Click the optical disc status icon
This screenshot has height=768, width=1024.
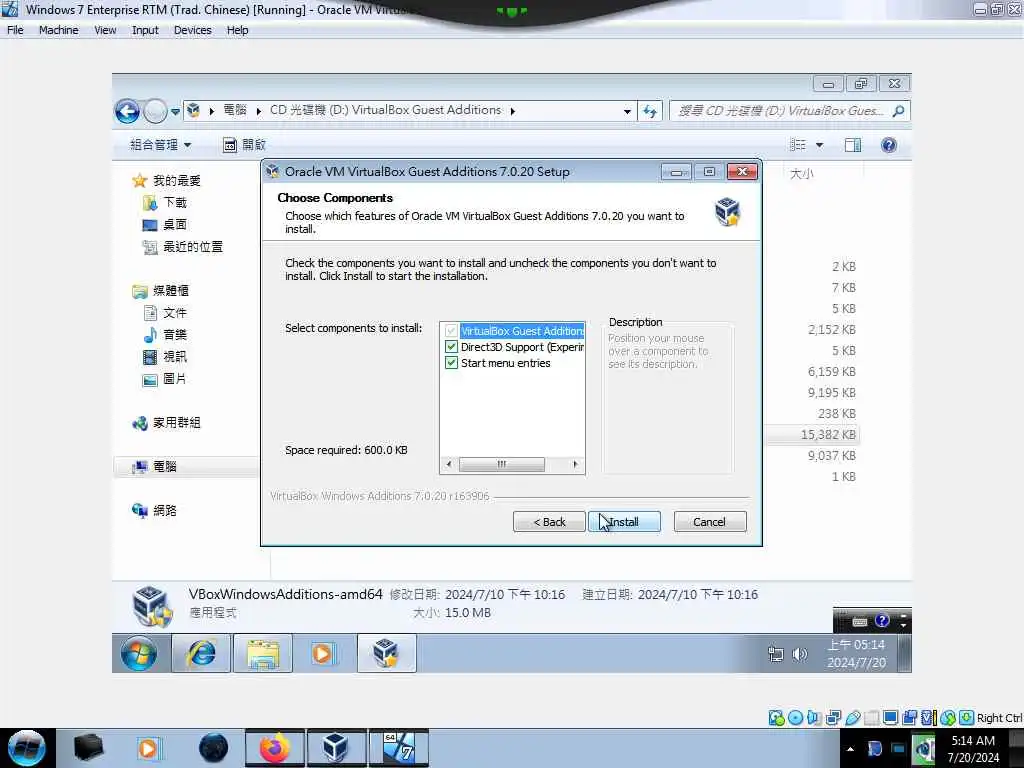(795, 718)
